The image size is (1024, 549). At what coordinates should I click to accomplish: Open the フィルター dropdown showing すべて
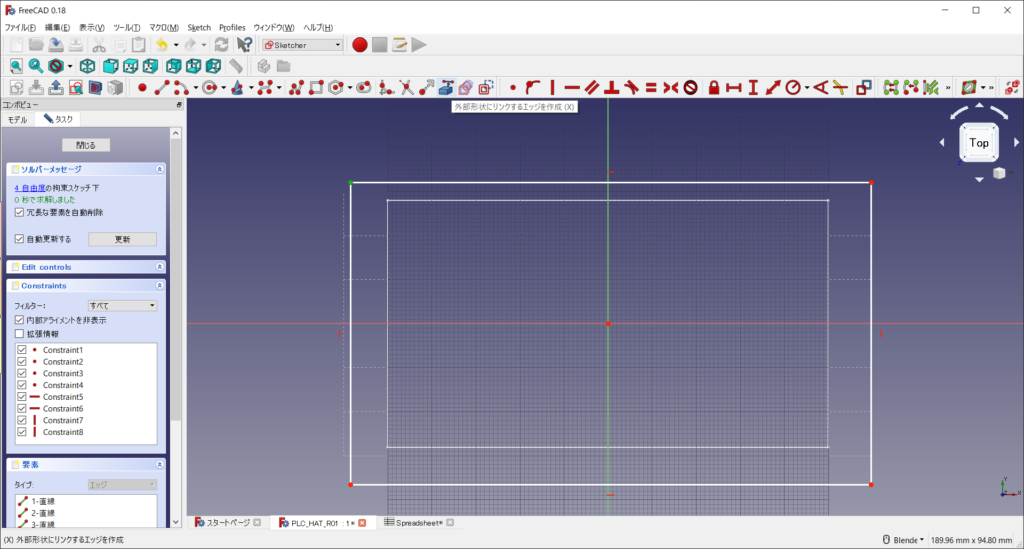(122, 305)
